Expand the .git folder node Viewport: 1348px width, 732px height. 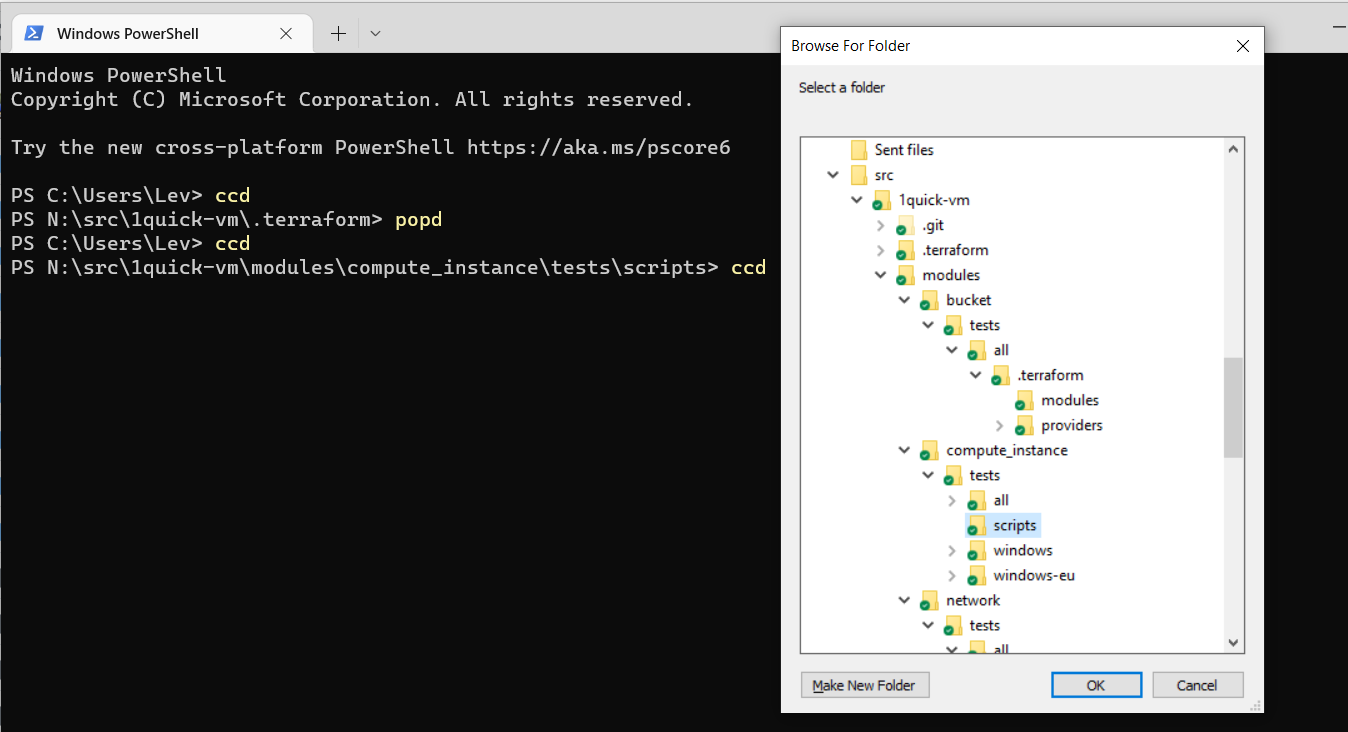[x=881, y=225]
